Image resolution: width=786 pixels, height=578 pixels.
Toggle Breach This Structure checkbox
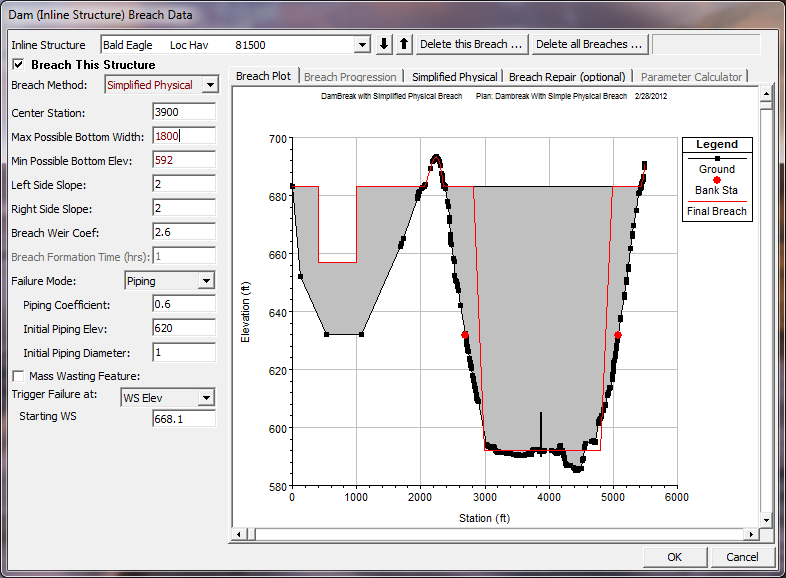pyautogui.click(x=18, y=65)
